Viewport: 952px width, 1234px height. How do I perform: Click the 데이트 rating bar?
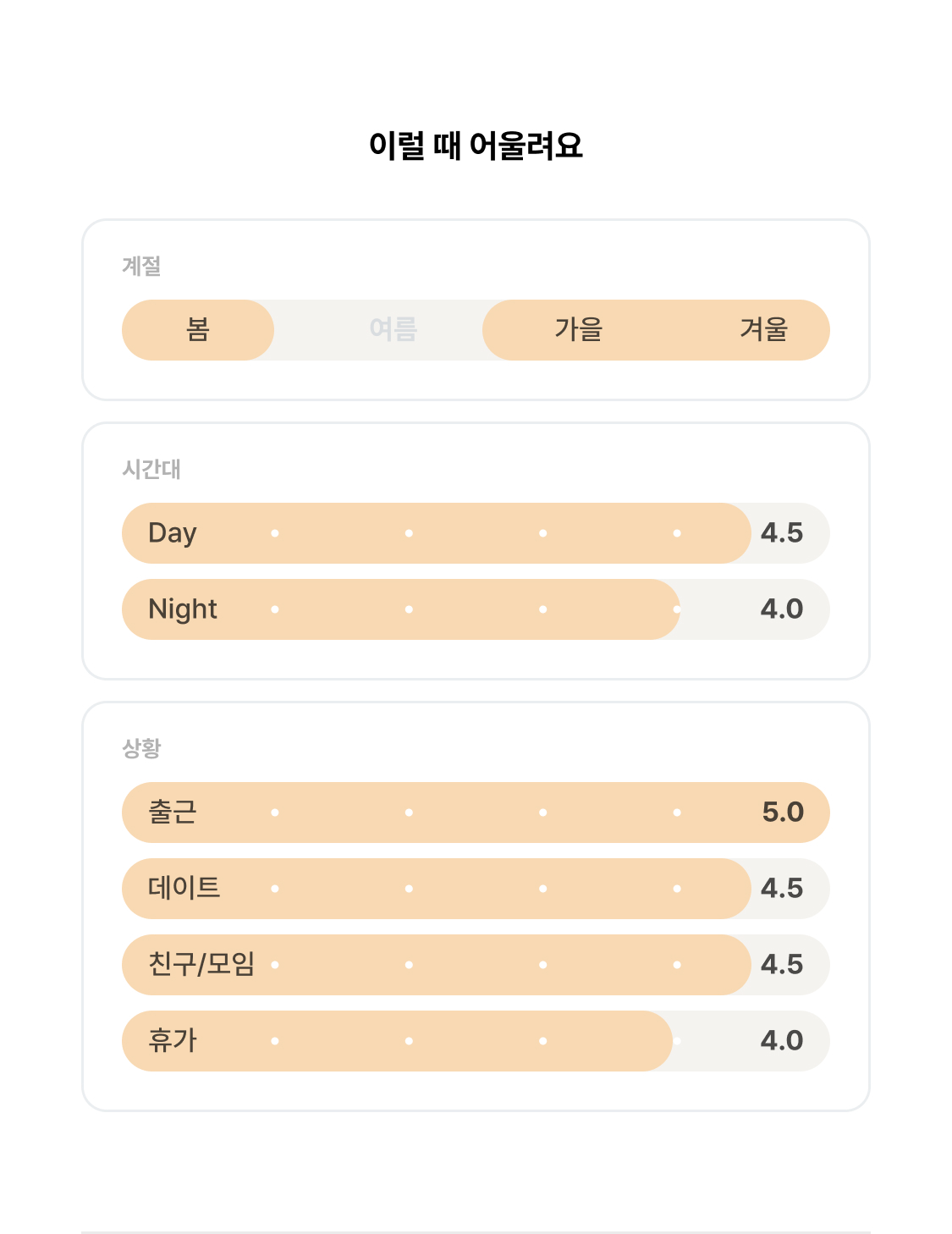click(476, 889)
